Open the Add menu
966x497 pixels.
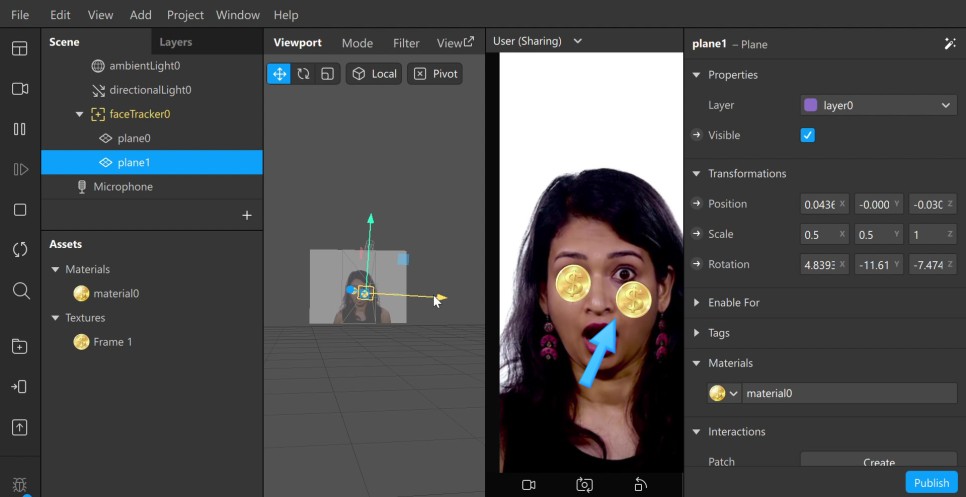click(140, 15)
